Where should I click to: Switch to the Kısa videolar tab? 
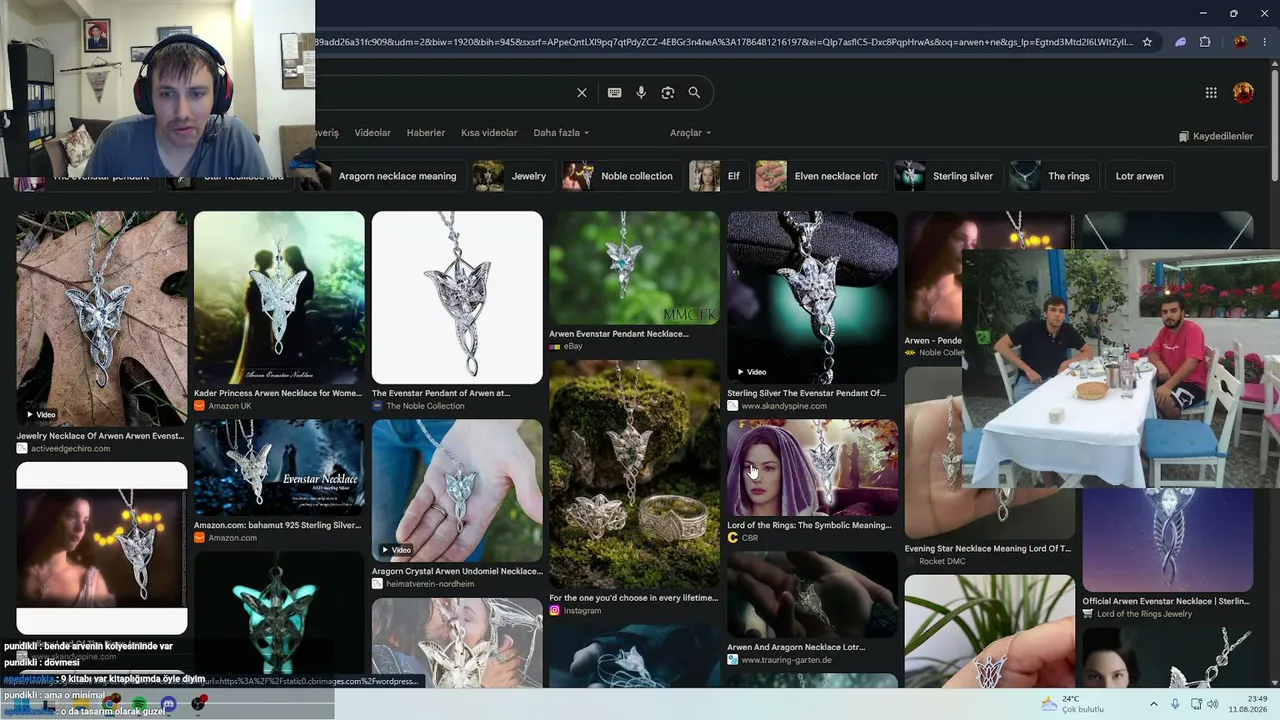point(489,133)
